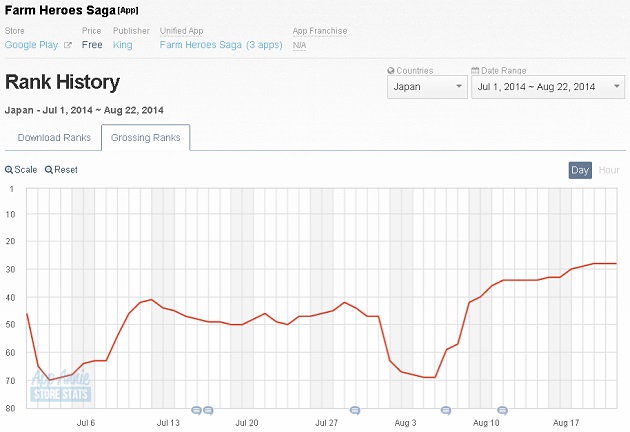Screen dimensions: 630x432
Task: Click the Rank History heading
Action: point(62,82)
